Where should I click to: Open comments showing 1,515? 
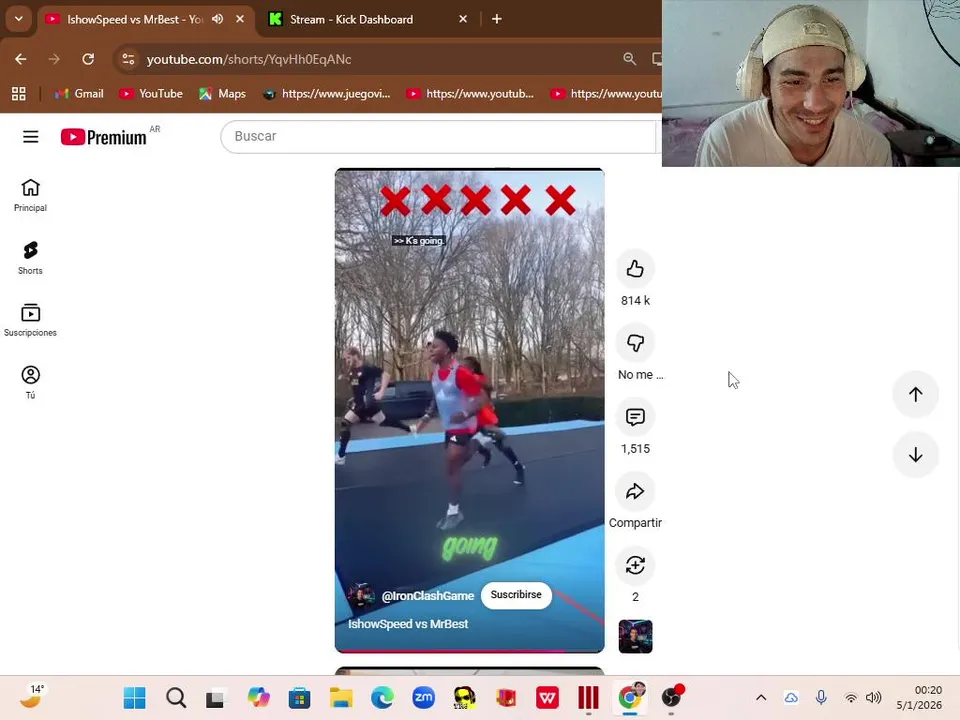(635, 417)
